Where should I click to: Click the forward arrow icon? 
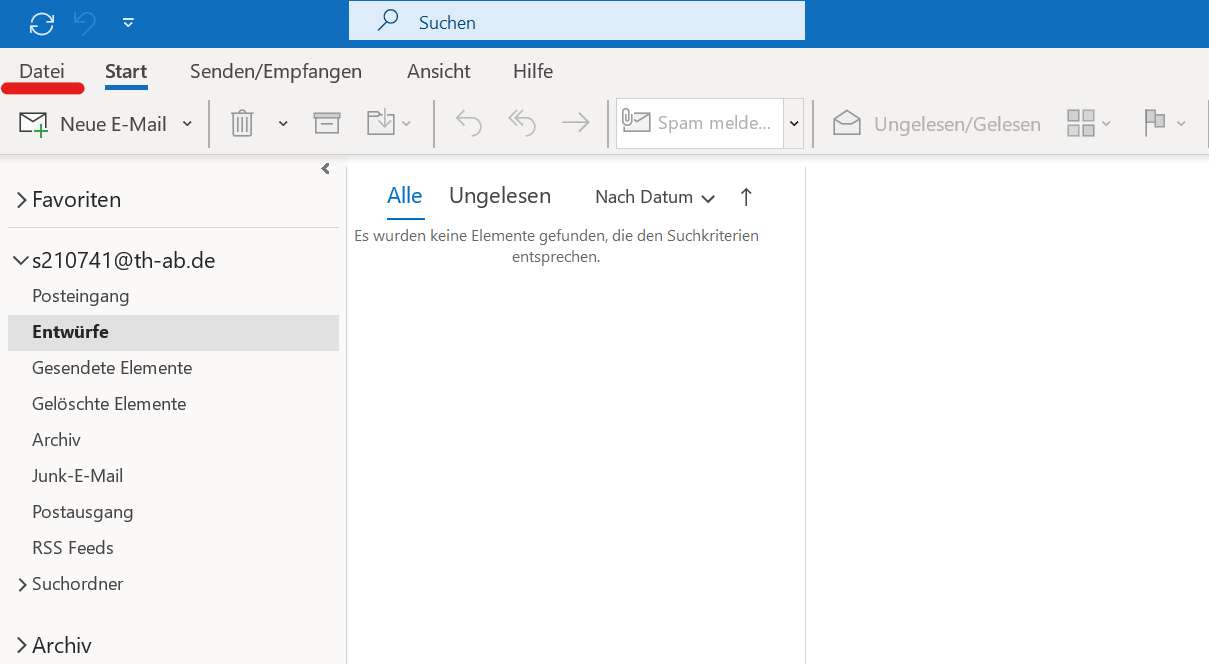[575, 123]
